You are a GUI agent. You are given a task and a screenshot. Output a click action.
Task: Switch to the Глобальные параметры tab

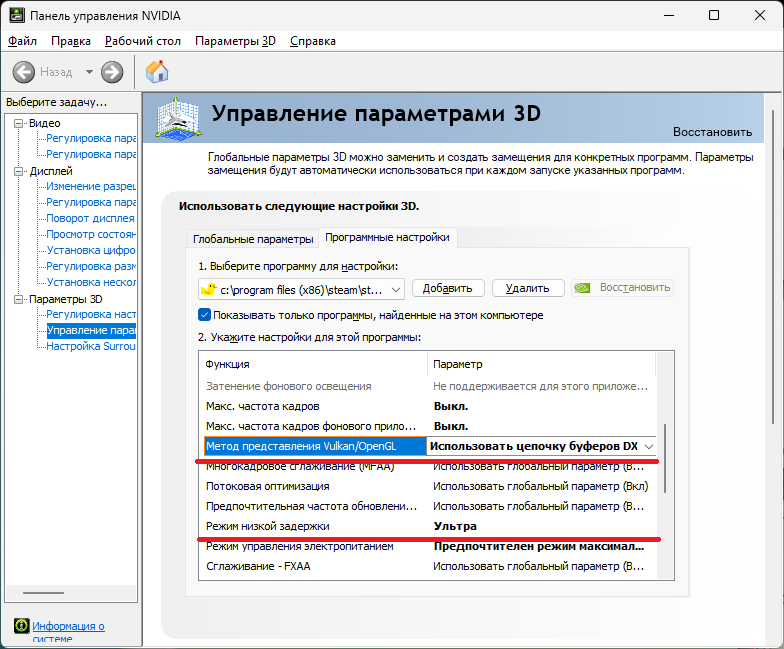click(252, 239)
